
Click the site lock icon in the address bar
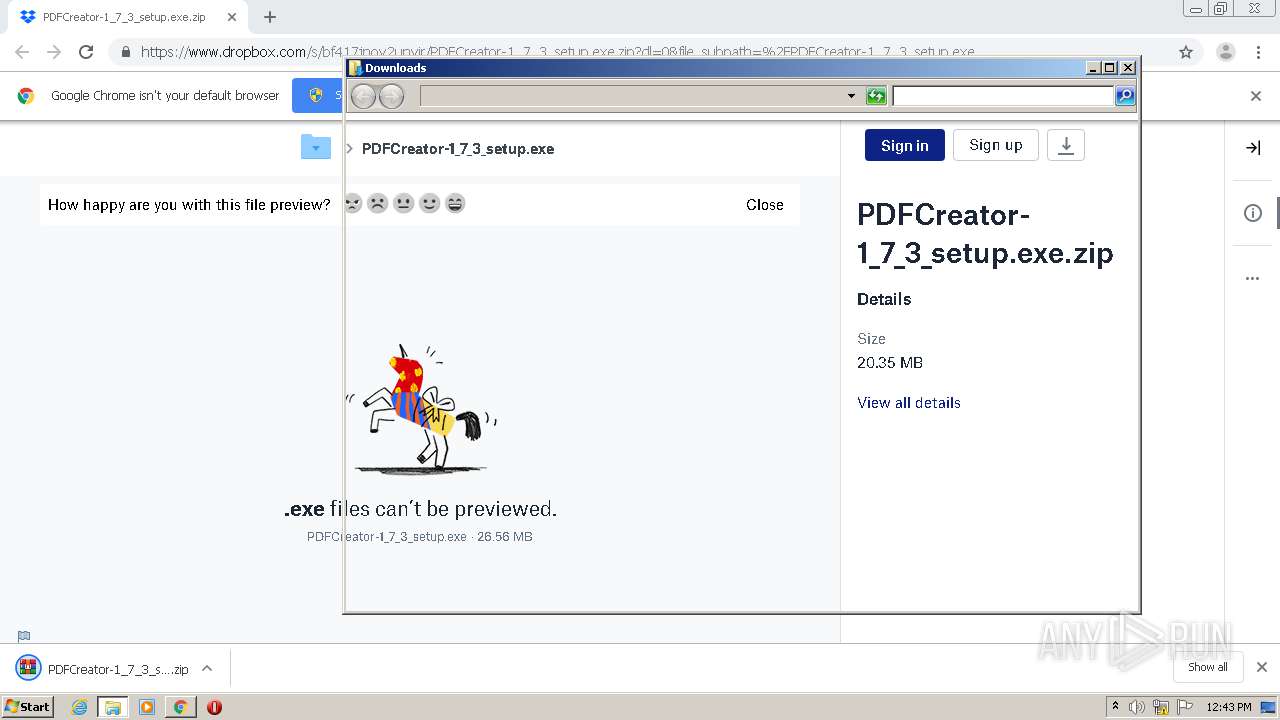[124, 52]
